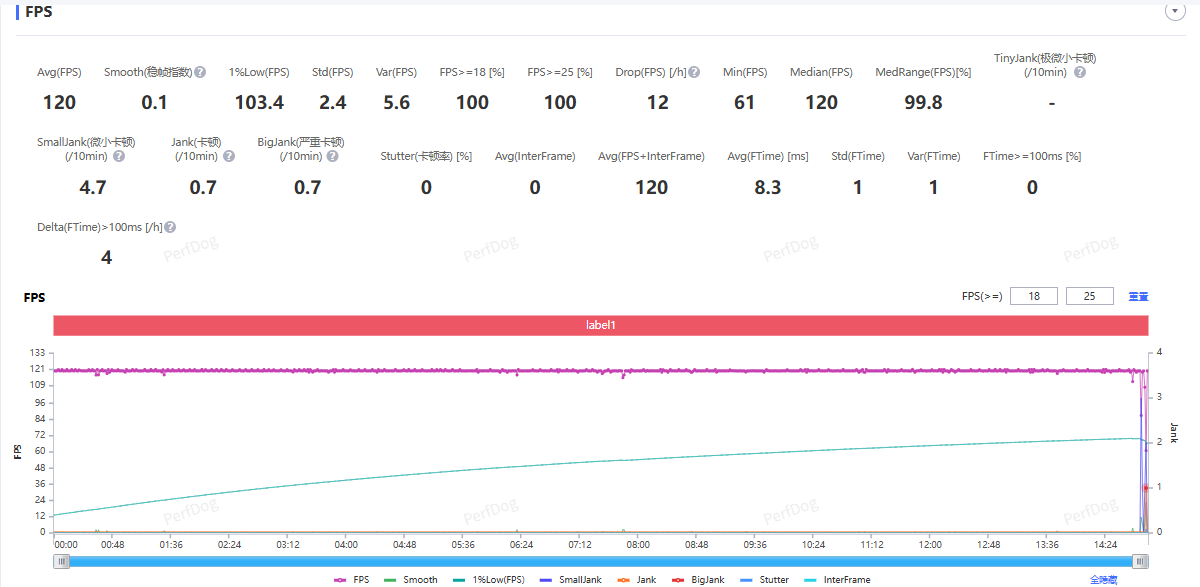1200x587 pixels.
Task: Toggle Stutter series in legend
Action: [x=764, y=580]
